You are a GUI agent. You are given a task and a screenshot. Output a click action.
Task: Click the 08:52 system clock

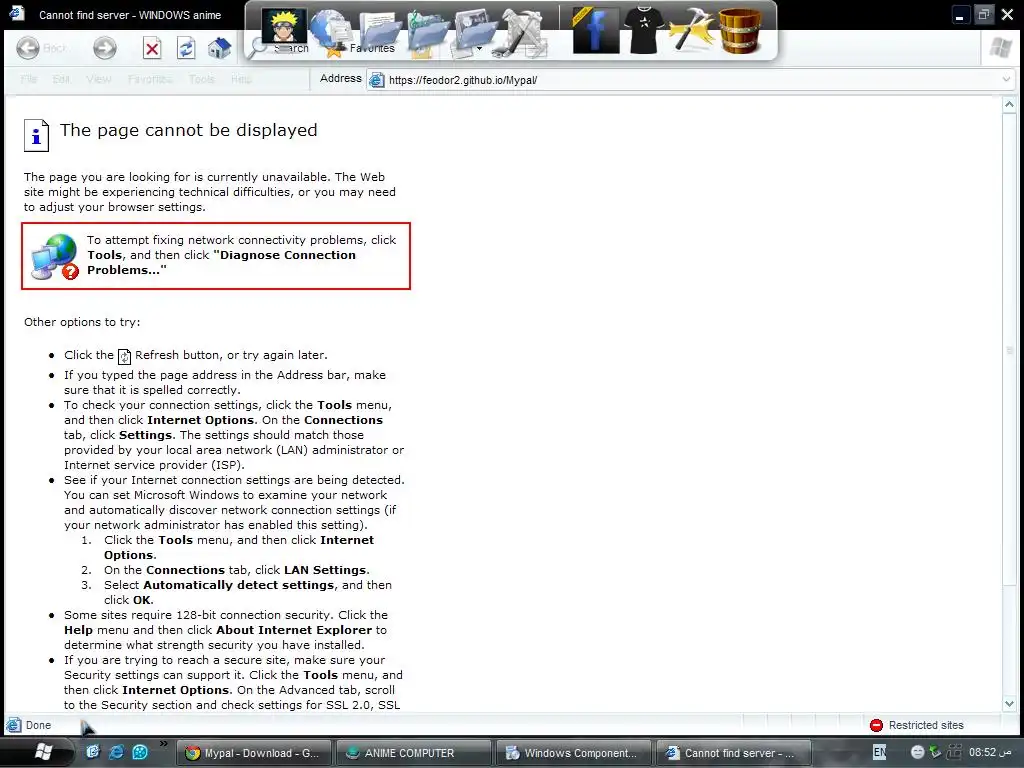coord(991,752)
